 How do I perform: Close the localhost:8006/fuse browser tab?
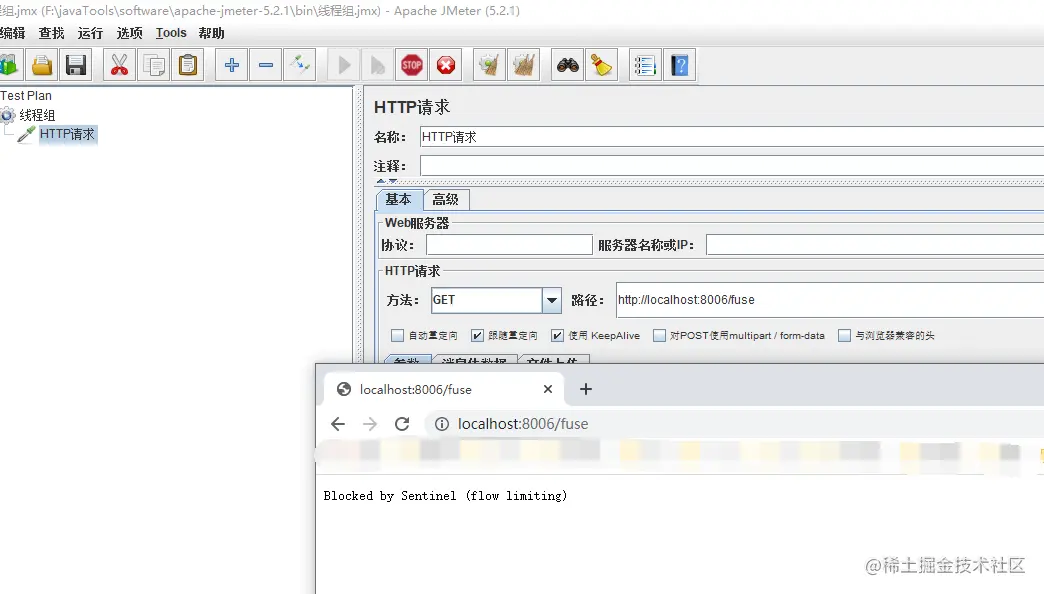click(548, 389)
